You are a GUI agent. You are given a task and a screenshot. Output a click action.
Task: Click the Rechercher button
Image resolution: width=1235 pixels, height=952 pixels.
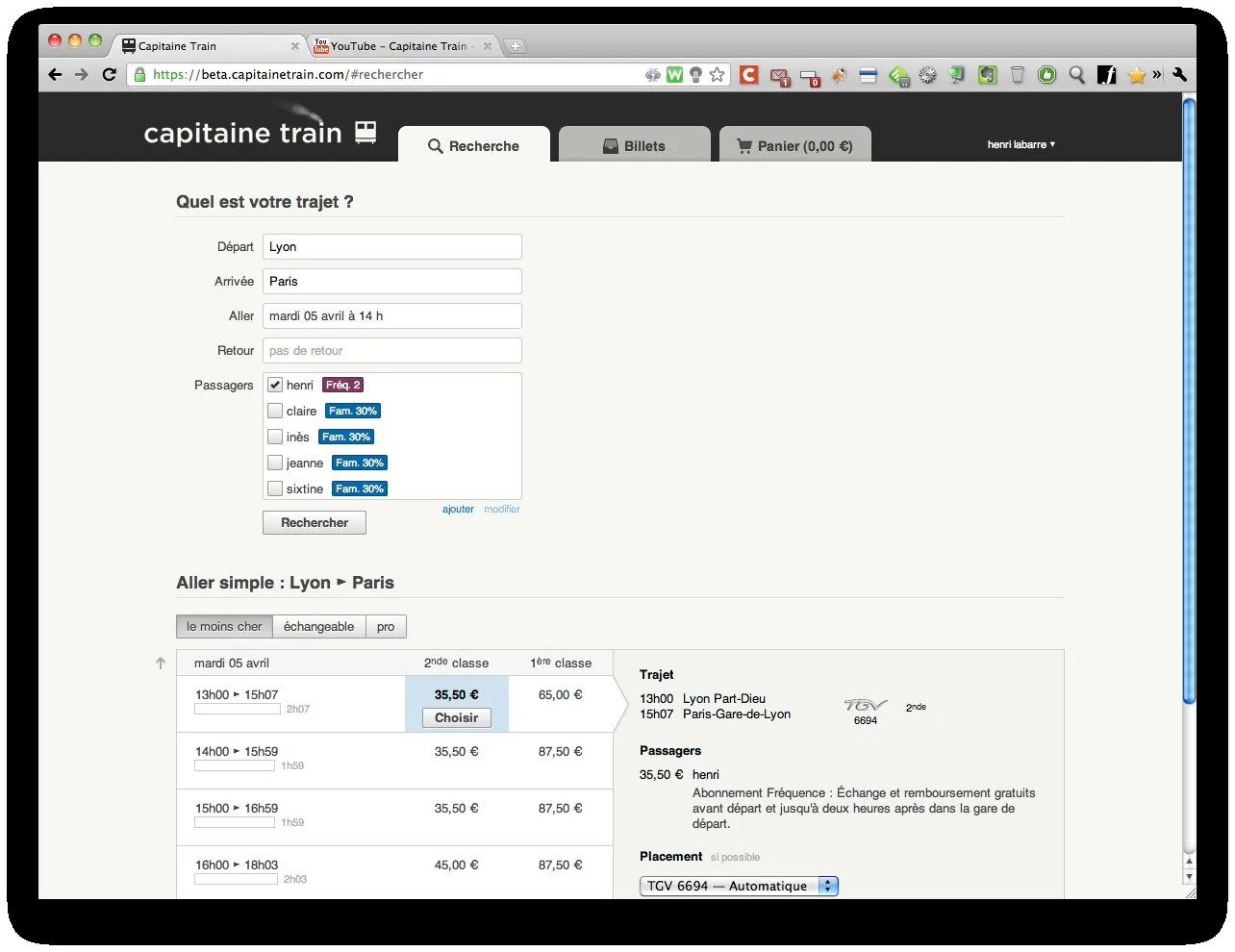(315, 522)
